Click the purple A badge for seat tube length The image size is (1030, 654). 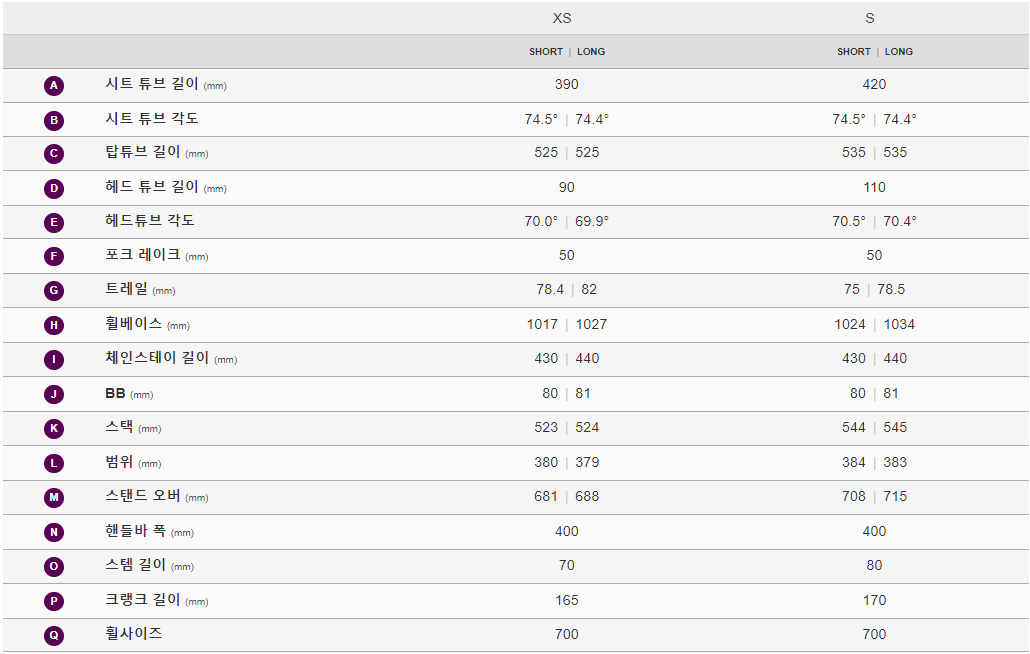coord(54,85)
